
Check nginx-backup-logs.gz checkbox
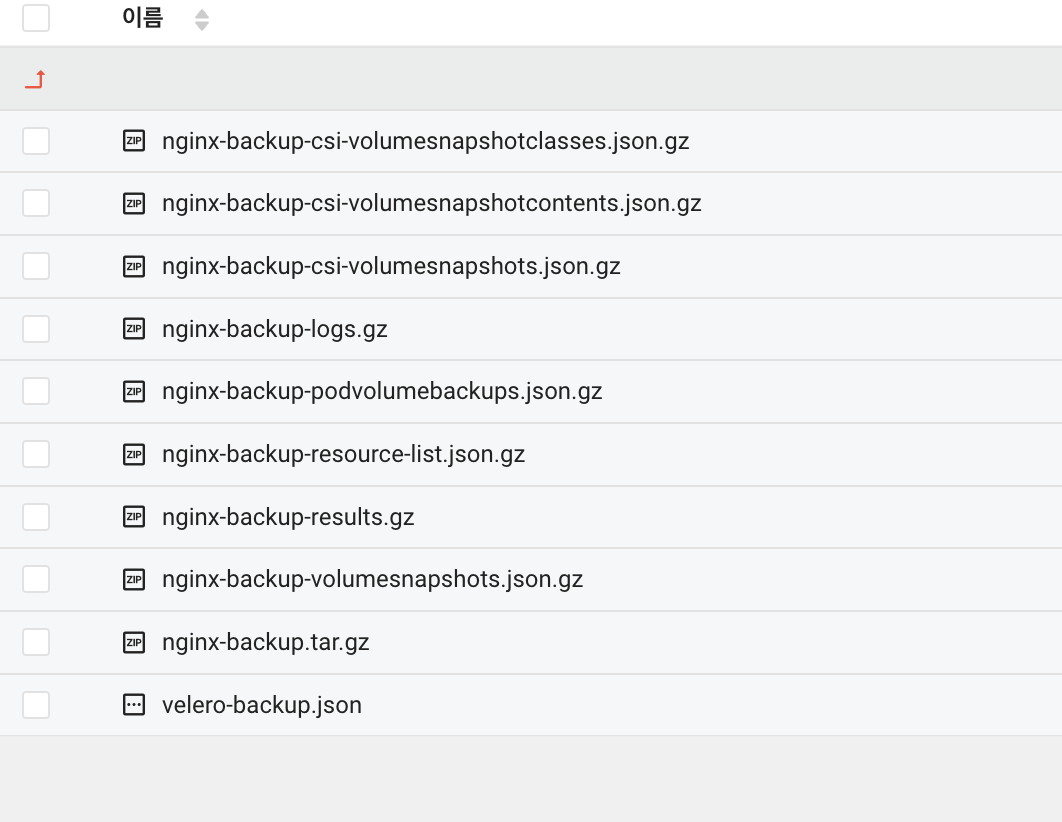(x=36, y=329)
